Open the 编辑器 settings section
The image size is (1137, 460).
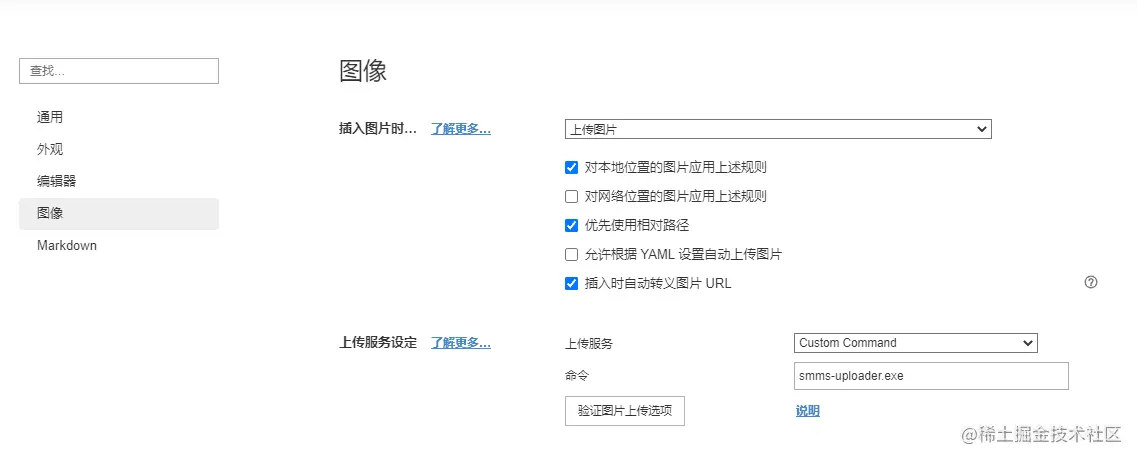119,181
